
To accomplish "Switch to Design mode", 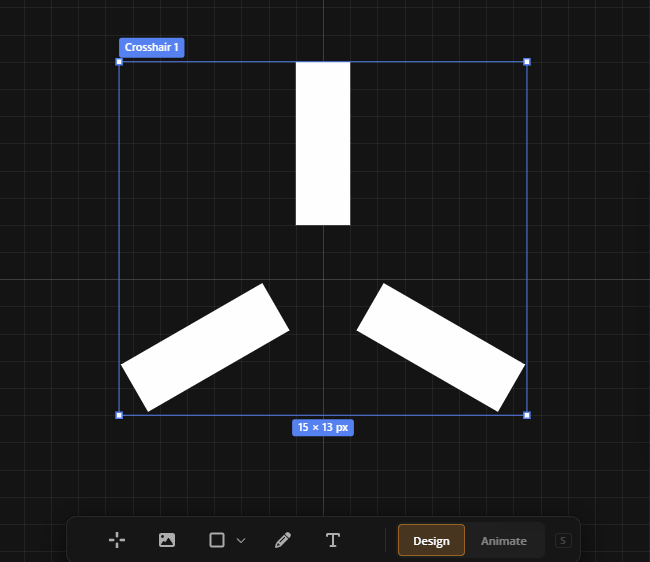I will click(431, 541).
